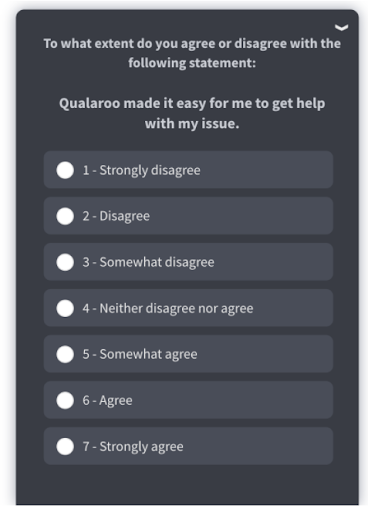Select the Strongly agree radio circle

[x=65, y=446]
